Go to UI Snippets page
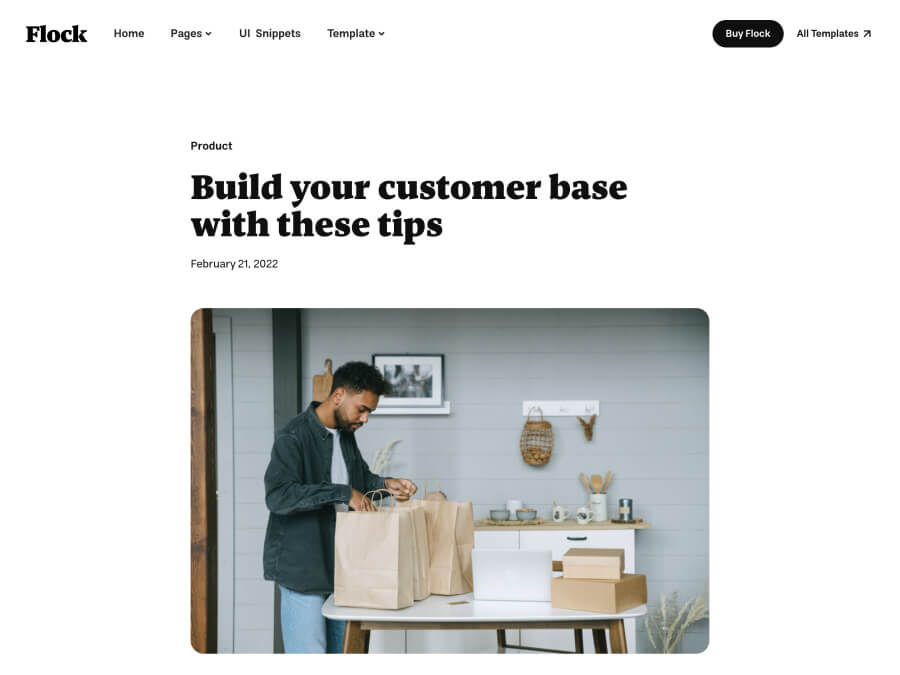Image resolution: width=900 pixels, height=675 pixels. [x=270, y=33]
